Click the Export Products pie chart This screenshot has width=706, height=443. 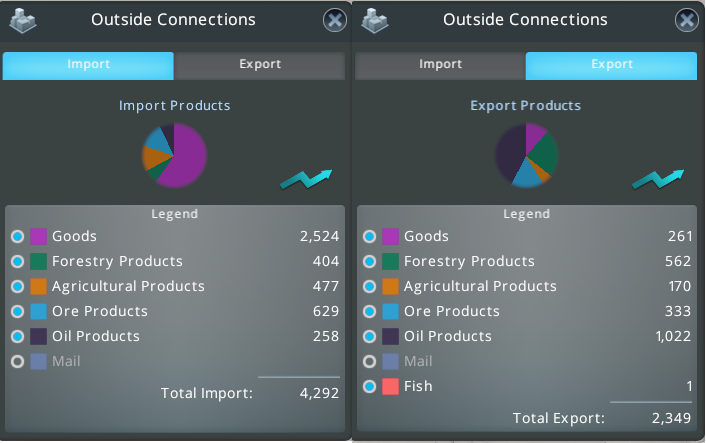click(527, 155)
